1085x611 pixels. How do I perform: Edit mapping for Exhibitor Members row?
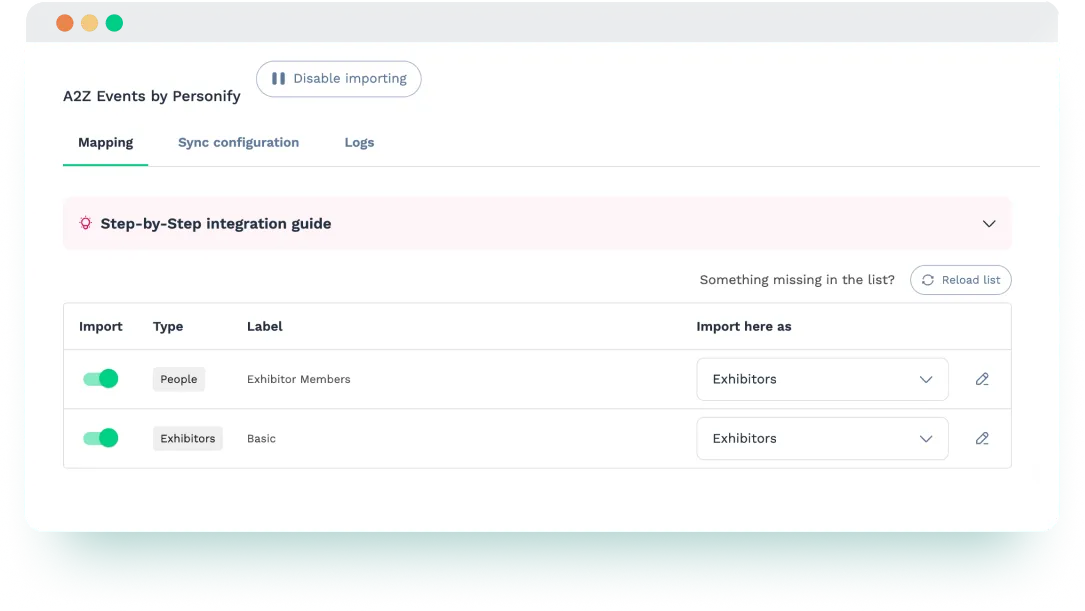coord(982,379)
